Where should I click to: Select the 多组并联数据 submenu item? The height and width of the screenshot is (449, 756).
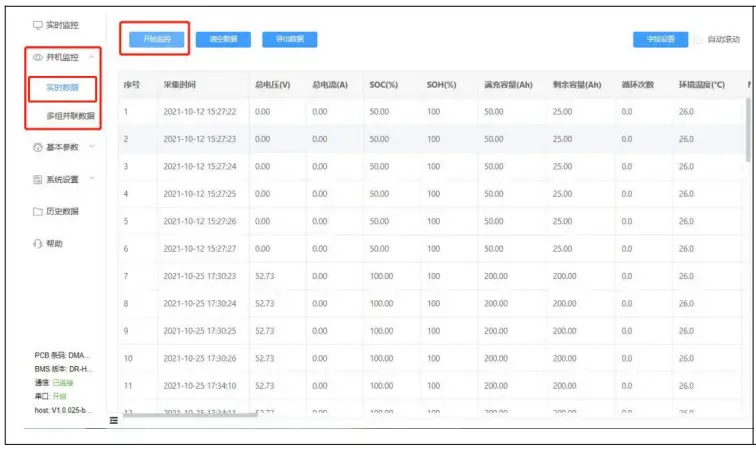[x=70, y=116]
